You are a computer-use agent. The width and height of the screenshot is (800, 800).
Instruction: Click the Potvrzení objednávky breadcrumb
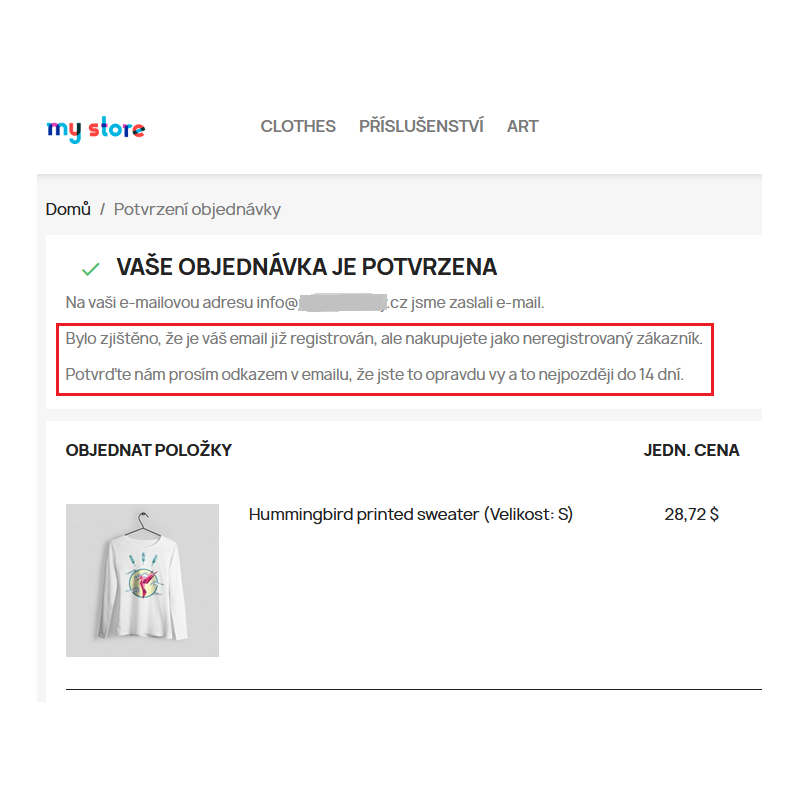click(x=197, y=210)
